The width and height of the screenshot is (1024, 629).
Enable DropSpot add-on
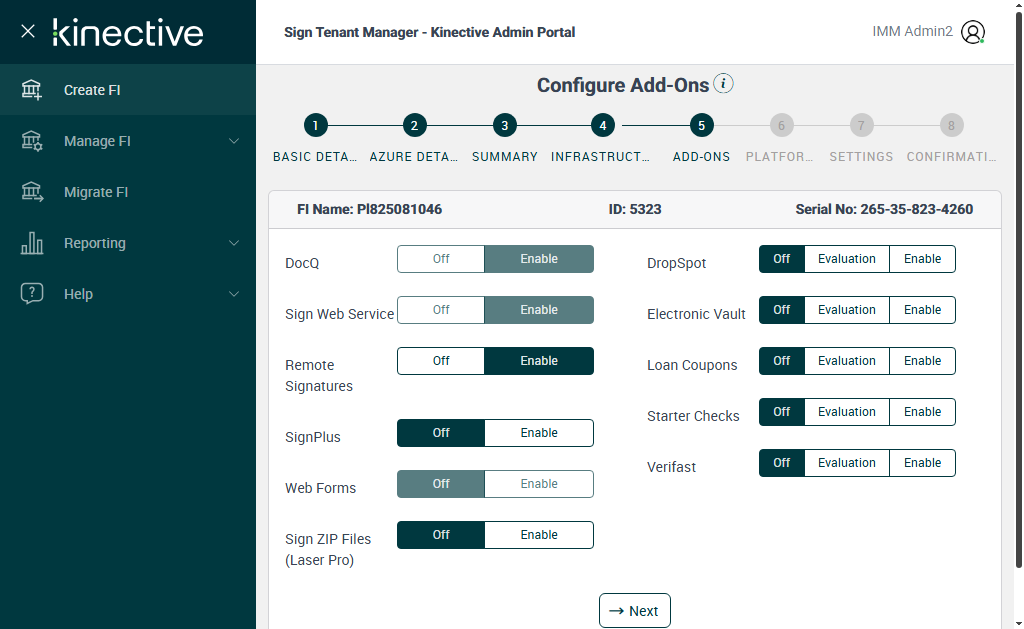click(x=922, y=259)
